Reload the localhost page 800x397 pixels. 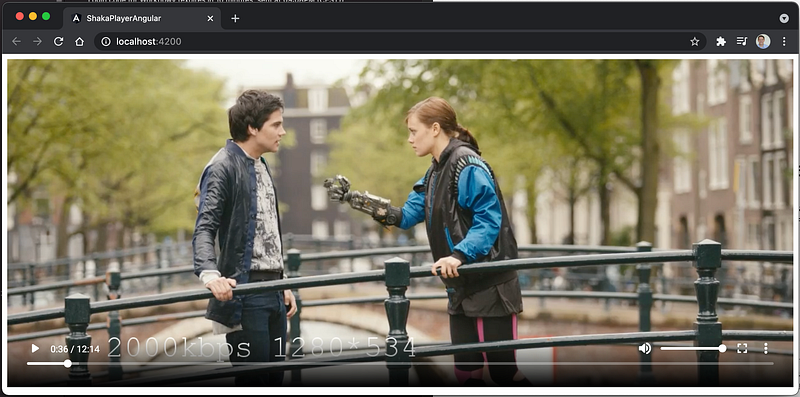59,41
